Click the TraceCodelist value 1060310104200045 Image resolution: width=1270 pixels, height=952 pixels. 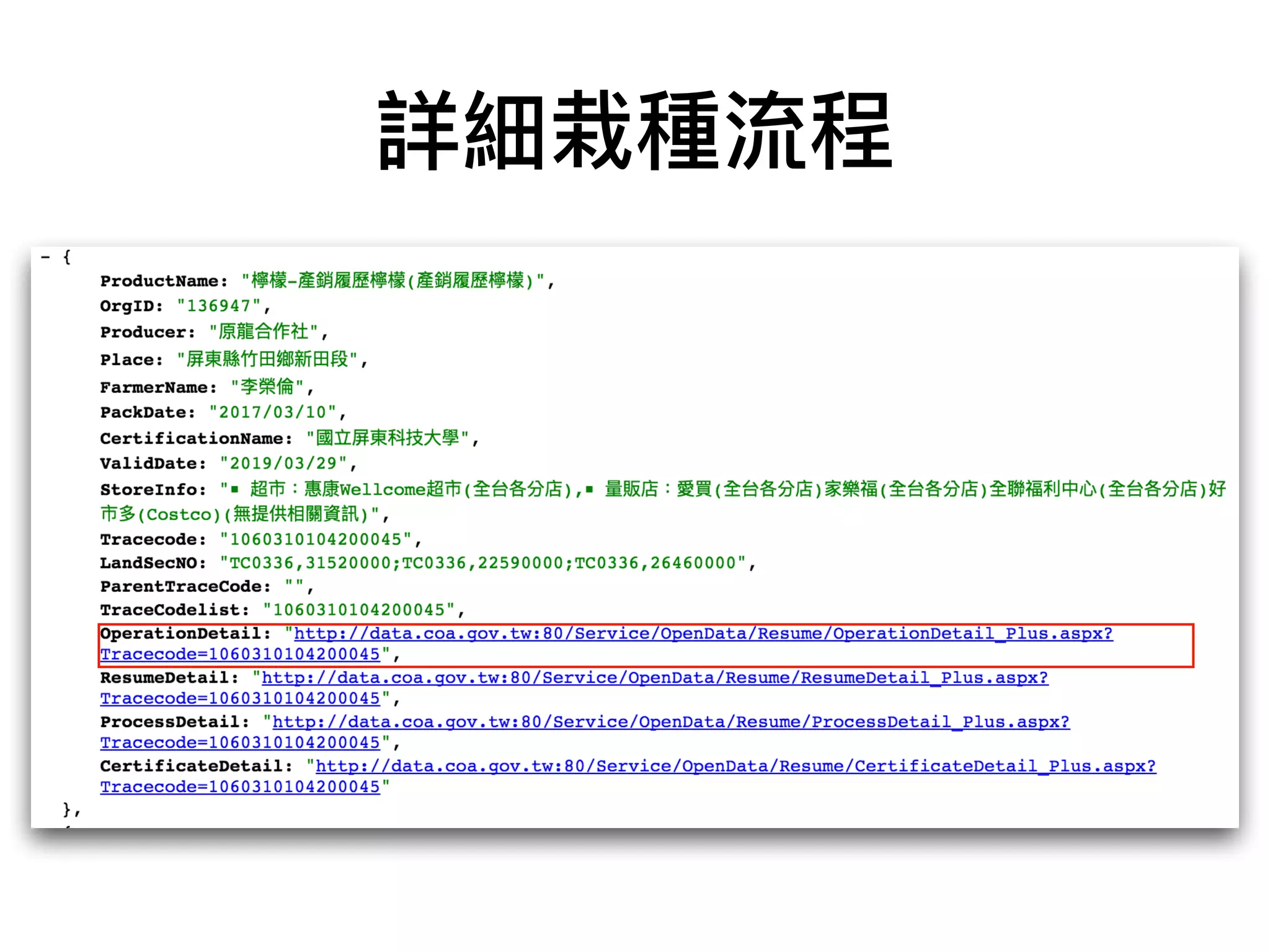pos(359,610)
